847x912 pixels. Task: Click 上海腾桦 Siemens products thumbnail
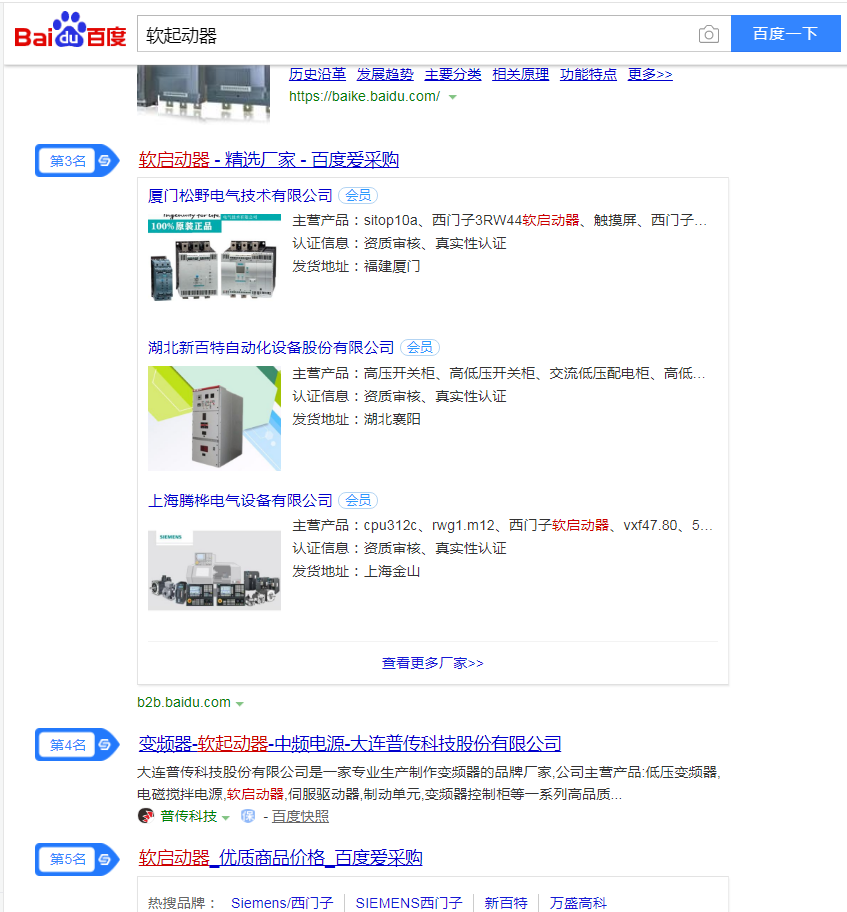[x=215, y=570]
